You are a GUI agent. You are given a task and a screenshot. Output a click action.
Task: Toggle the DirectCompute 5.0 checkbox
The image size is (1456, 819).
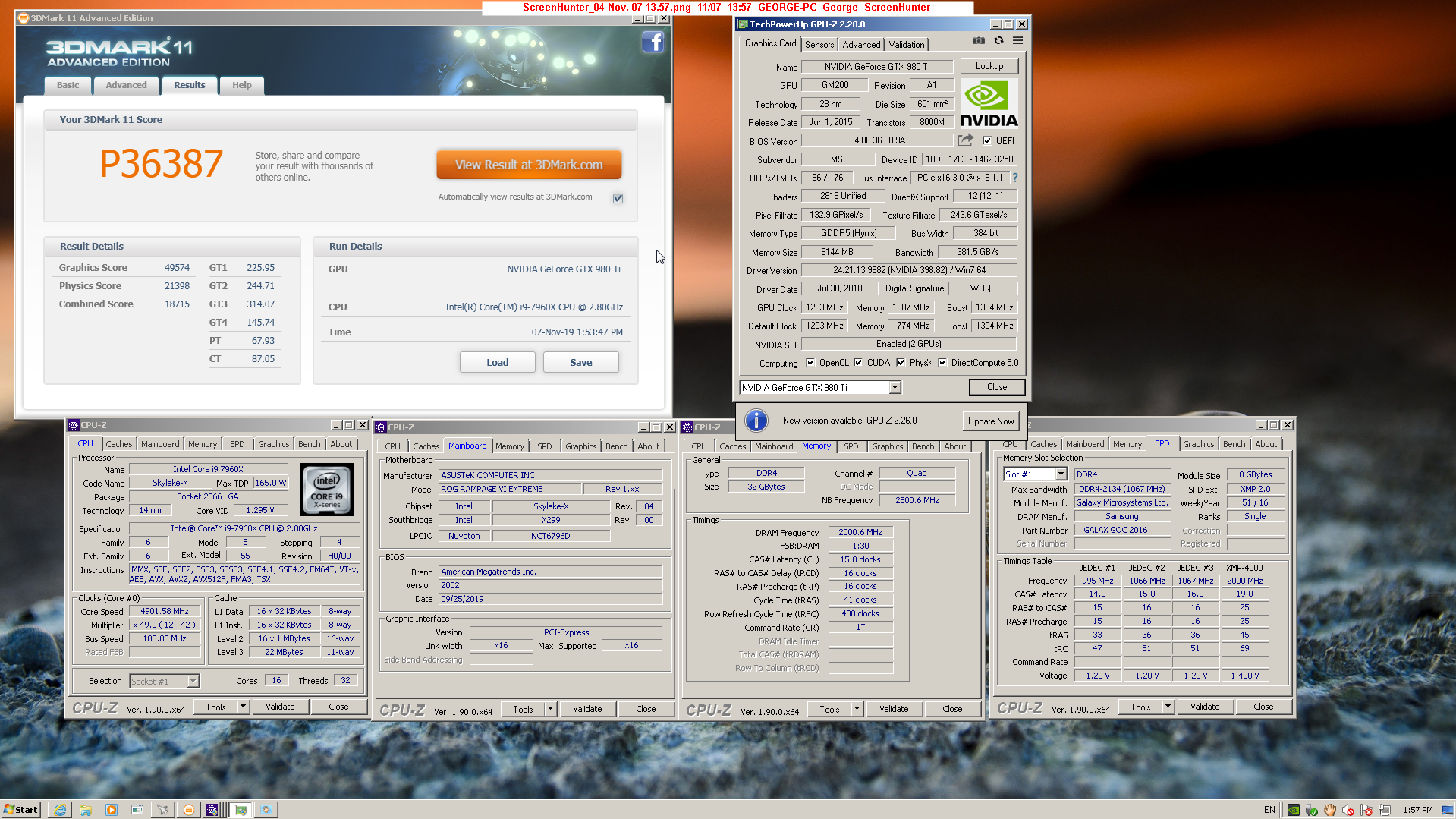pos(942,363)
